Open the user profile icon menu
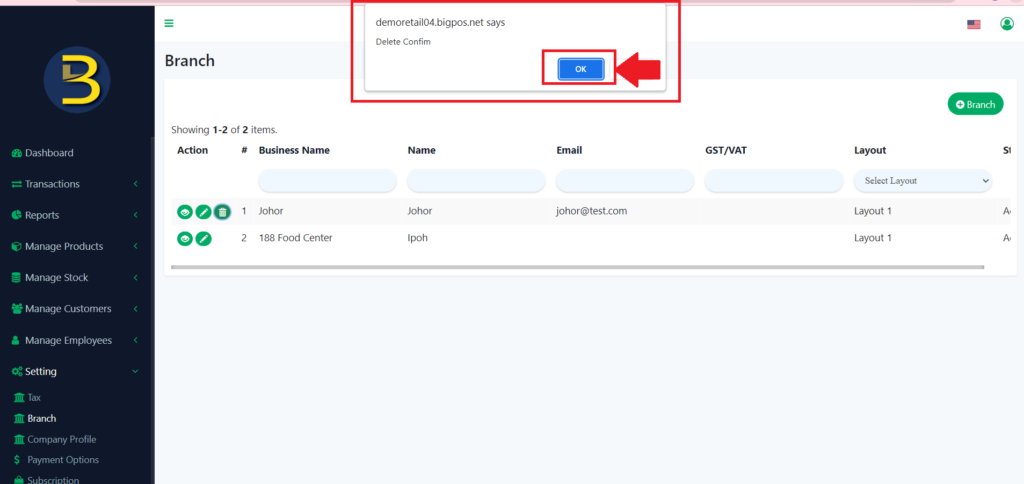This screenshot has height=484, width=1024. [1006, 24]
